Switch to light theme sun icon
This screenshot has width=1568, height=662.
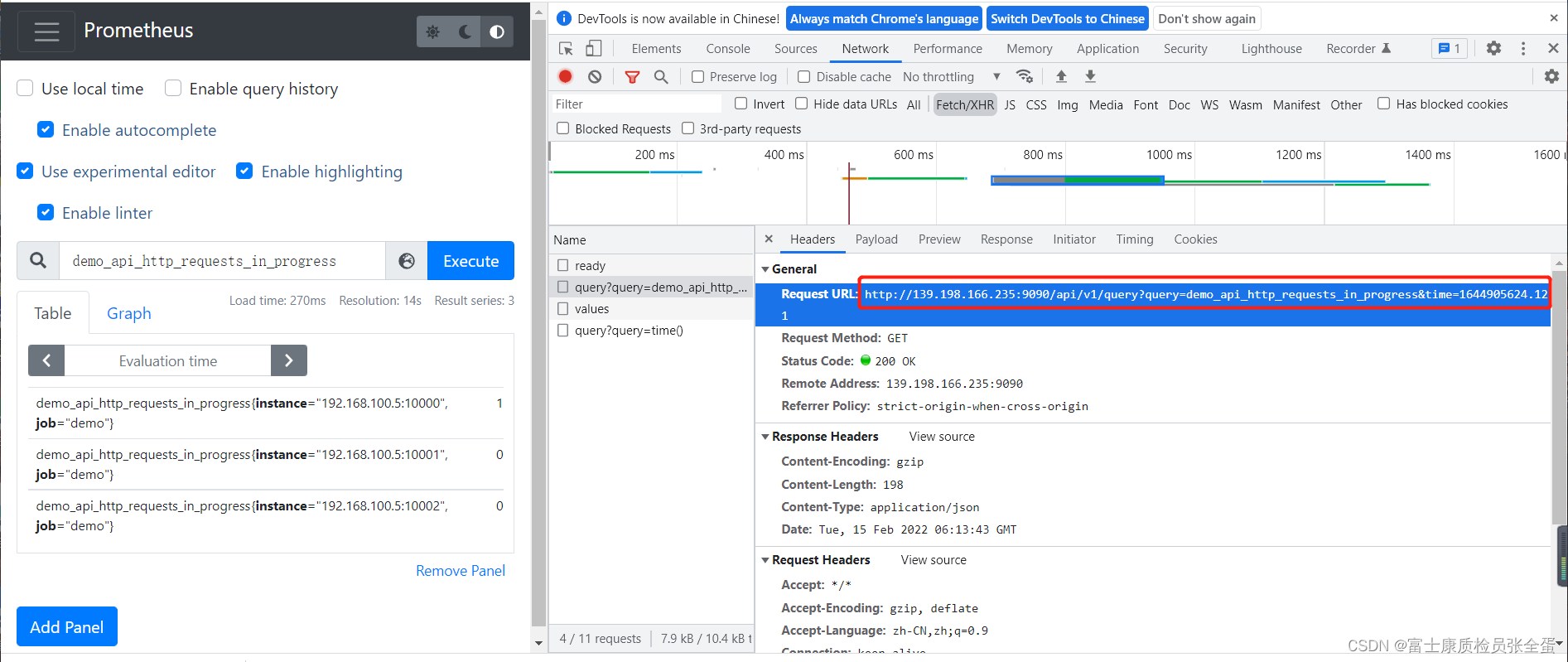pos(432,31)
